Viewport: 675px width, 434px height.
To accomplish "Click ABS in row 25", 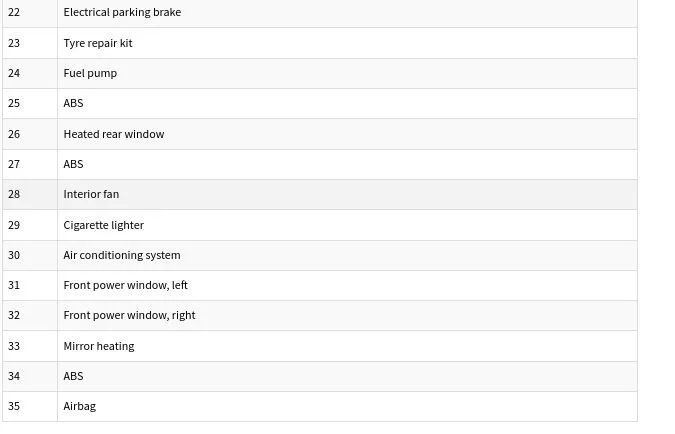I will 73,103.
